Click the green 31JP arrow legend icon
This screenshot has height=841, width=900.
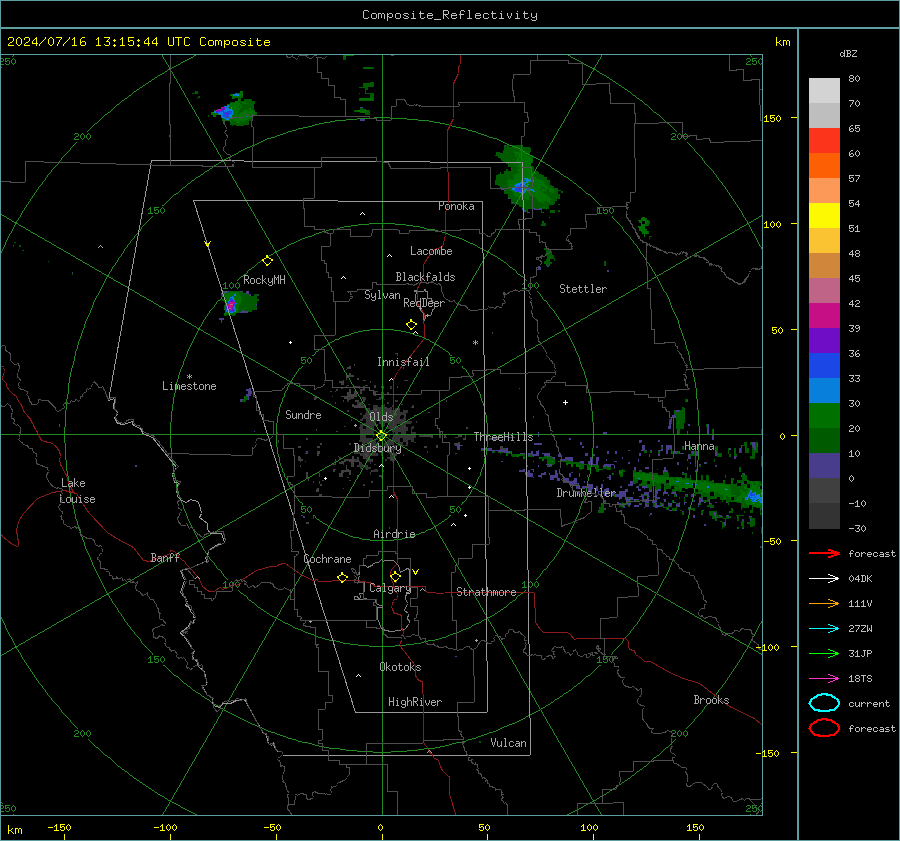tap(824, 653)
